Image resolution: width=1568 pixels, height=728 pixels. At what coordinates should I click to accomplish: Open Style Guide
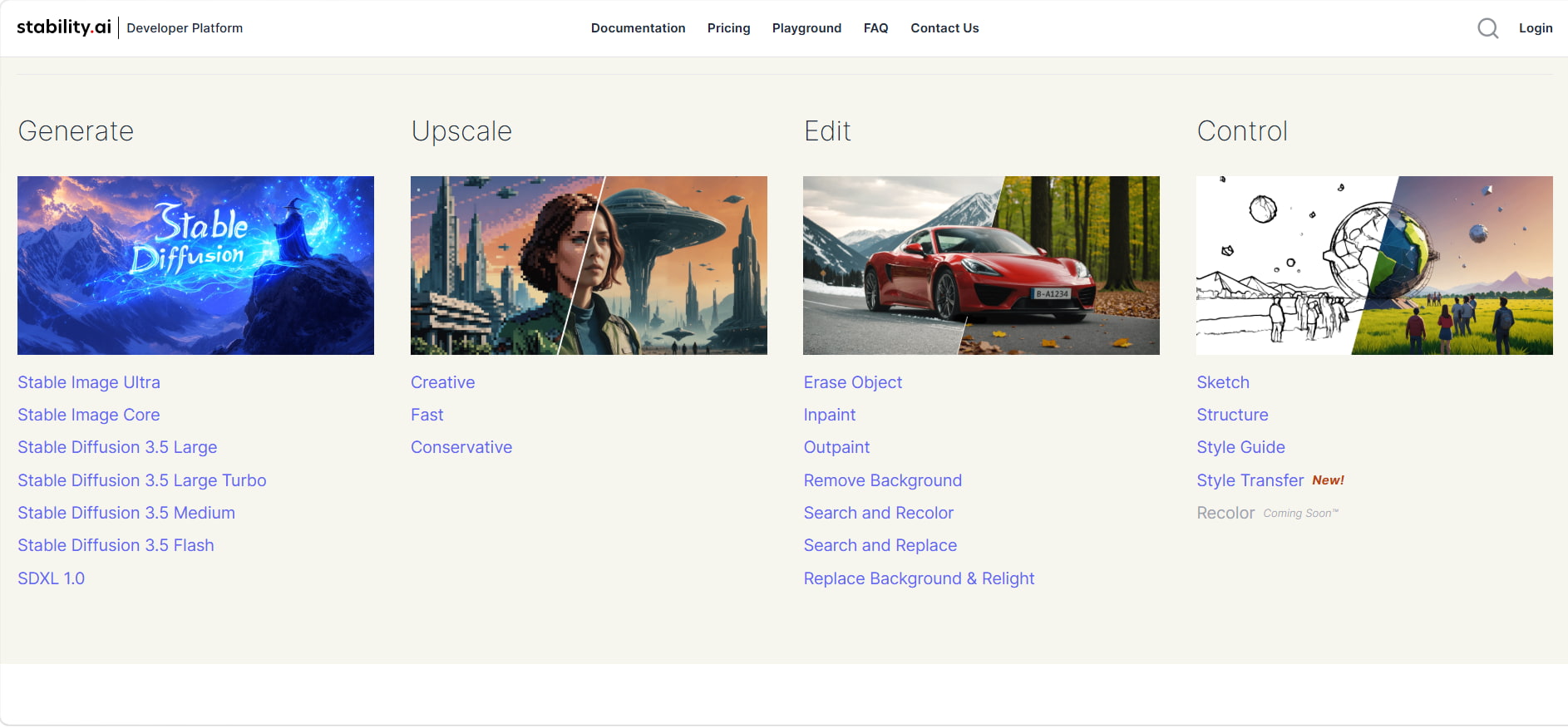point(1241,447)
